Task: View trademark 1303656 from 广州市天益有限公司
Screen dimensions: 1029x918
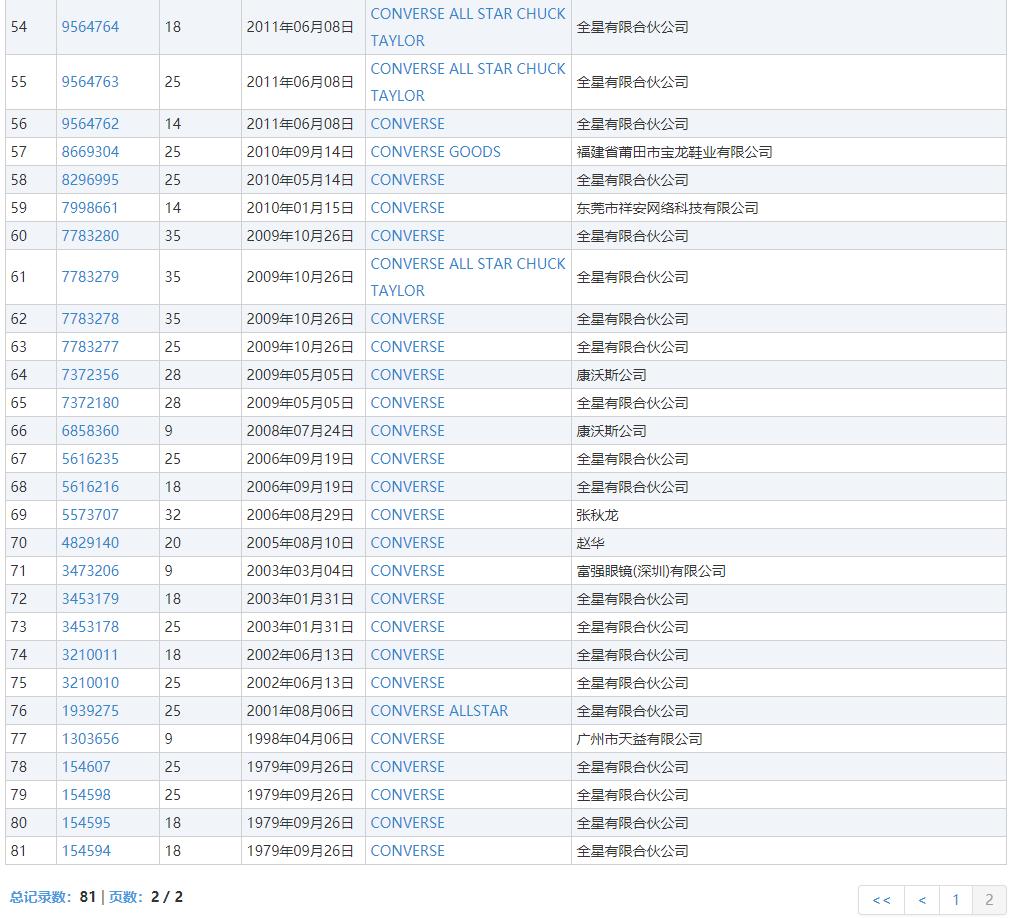Action: point(90,738)
